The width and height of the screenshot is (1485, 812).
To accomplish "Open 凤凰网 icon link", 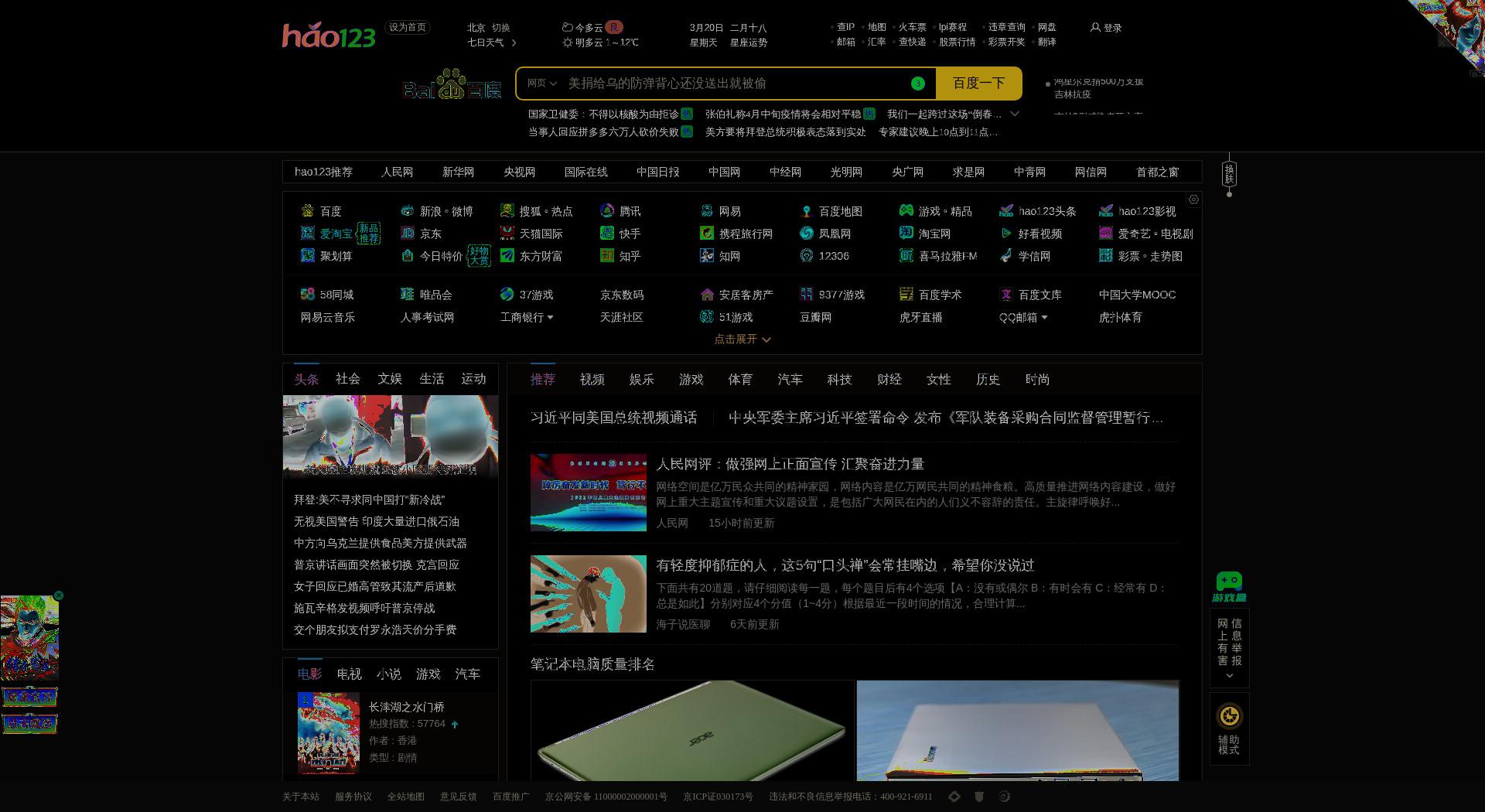I will [x=806, y=234].
